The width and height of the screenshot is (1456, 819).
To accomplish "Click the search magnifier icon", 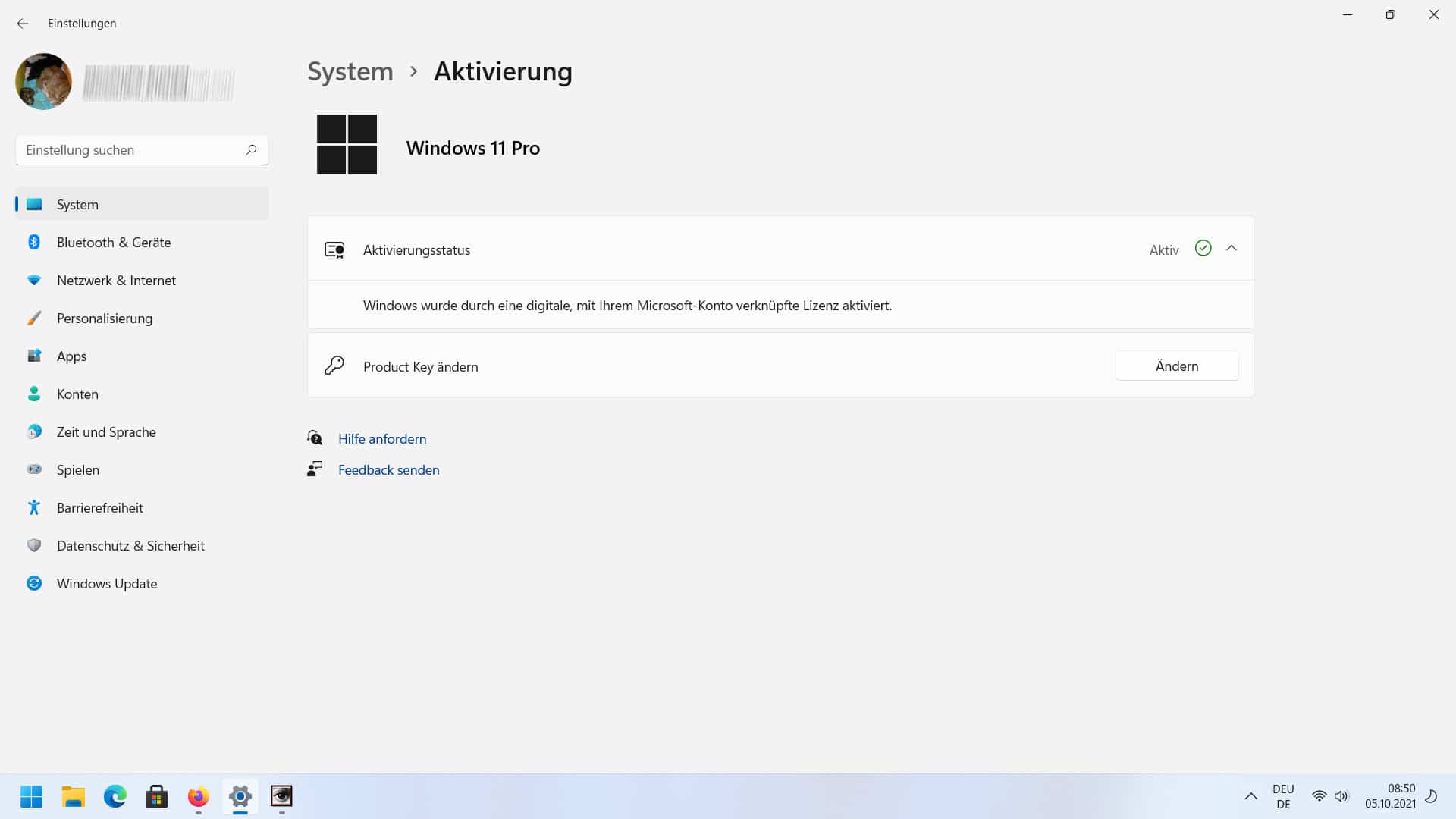I will tap(252, 150).
